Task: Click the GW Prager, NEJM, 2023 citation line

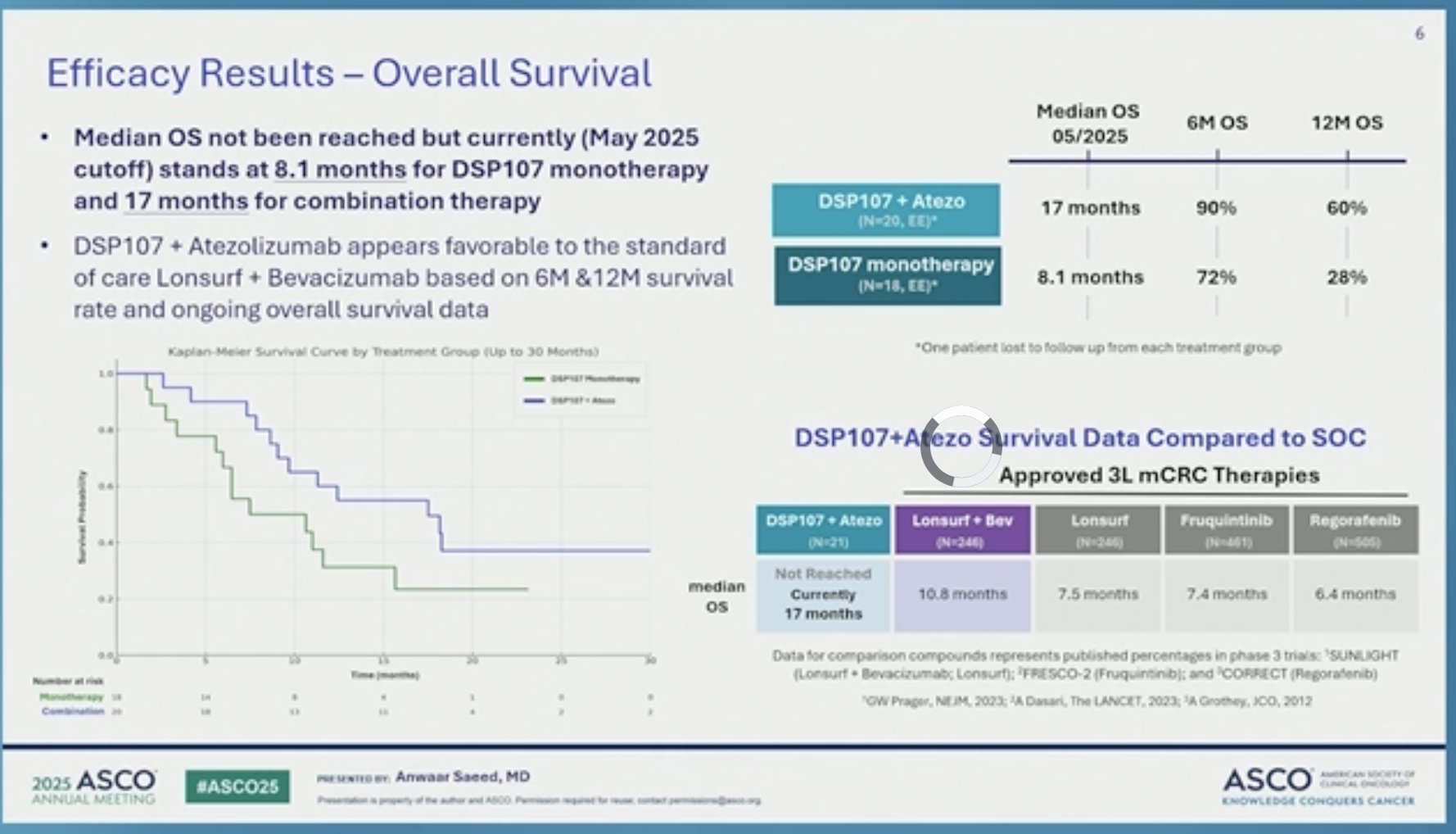Action: 1087,701
